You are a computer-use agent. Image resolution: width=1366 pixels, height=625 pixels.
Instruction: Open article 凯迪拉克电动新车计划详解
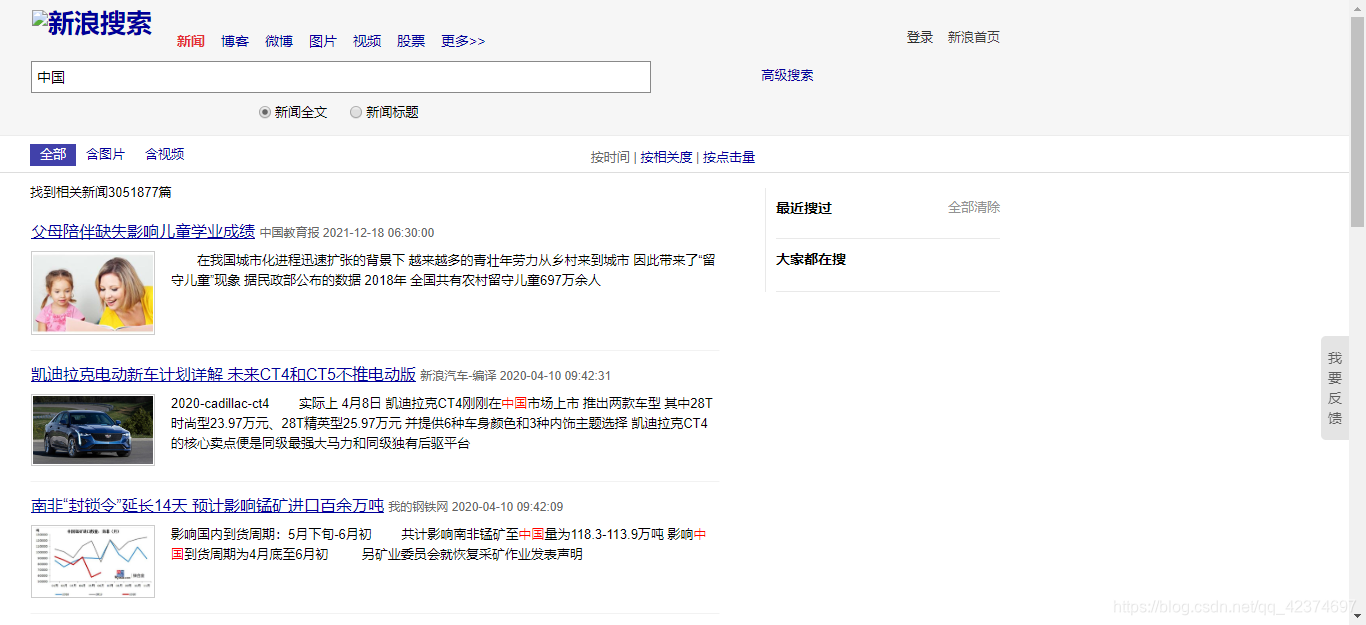223,374
